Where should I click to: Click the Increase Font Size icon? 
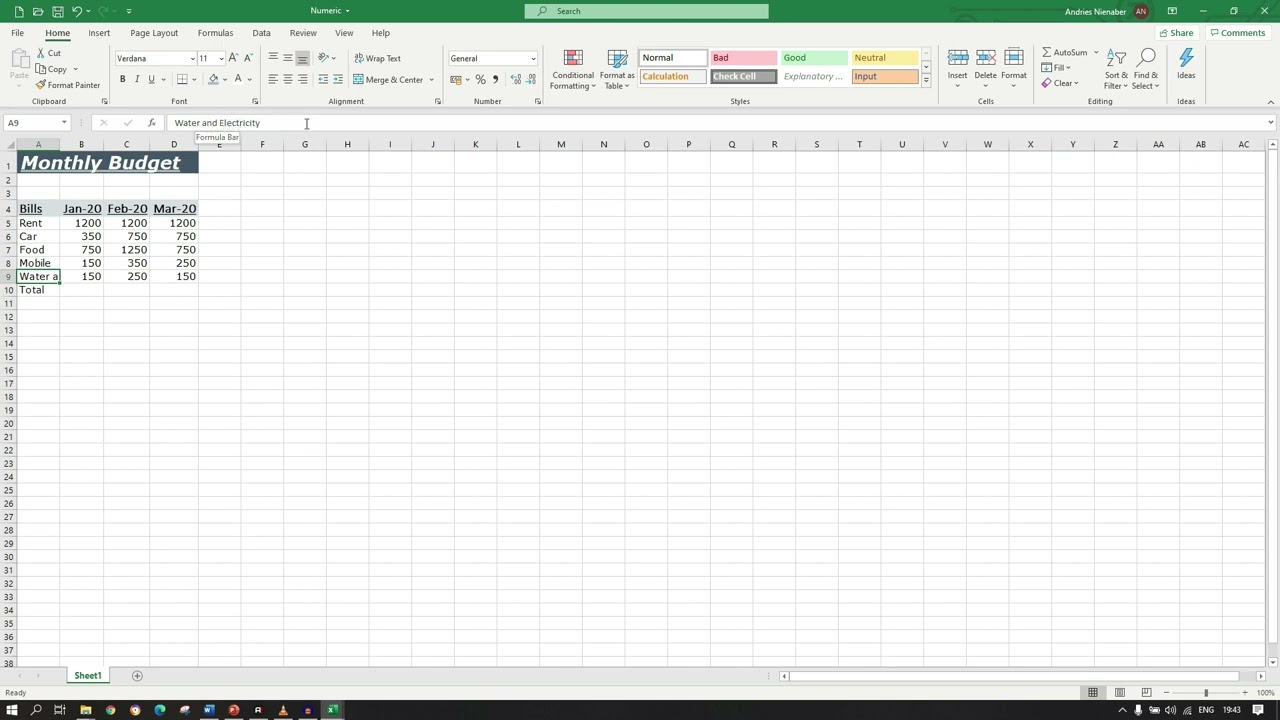tap(233, 58)
